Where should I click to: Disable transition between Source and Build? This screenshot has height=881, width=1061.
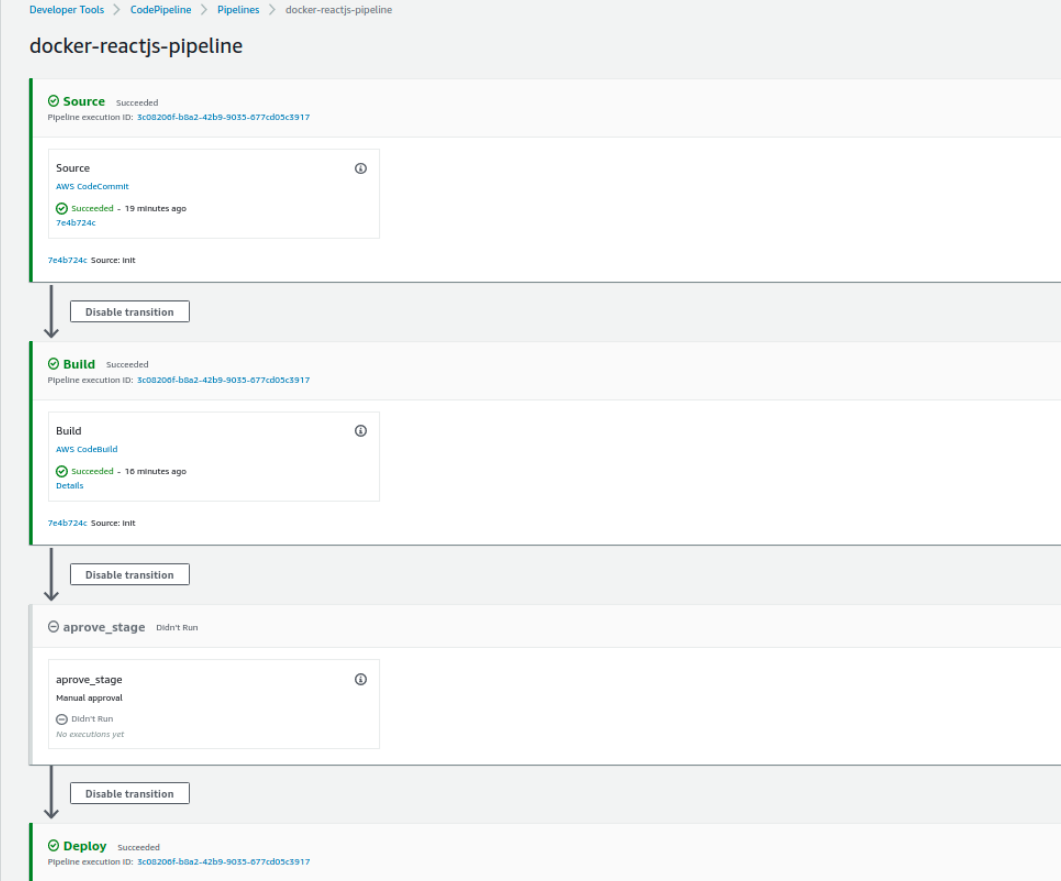pyautogui.click(x=129, y=312)
